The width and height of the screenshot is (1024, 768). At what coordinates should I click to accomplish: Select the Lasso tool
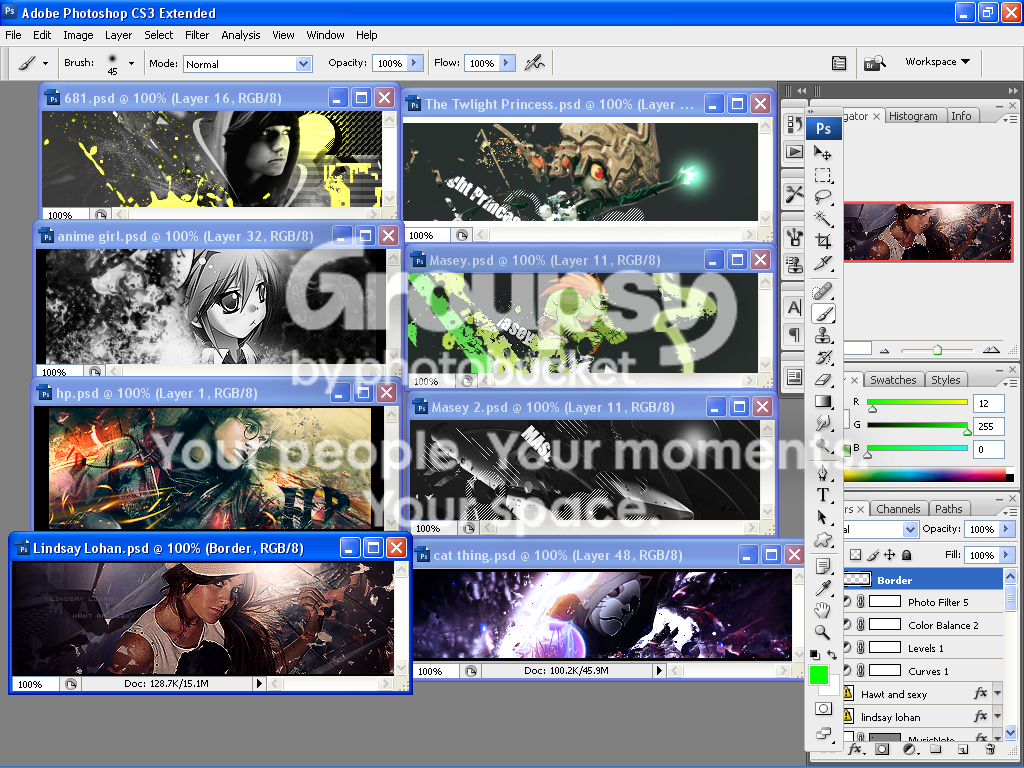(823, 197)
